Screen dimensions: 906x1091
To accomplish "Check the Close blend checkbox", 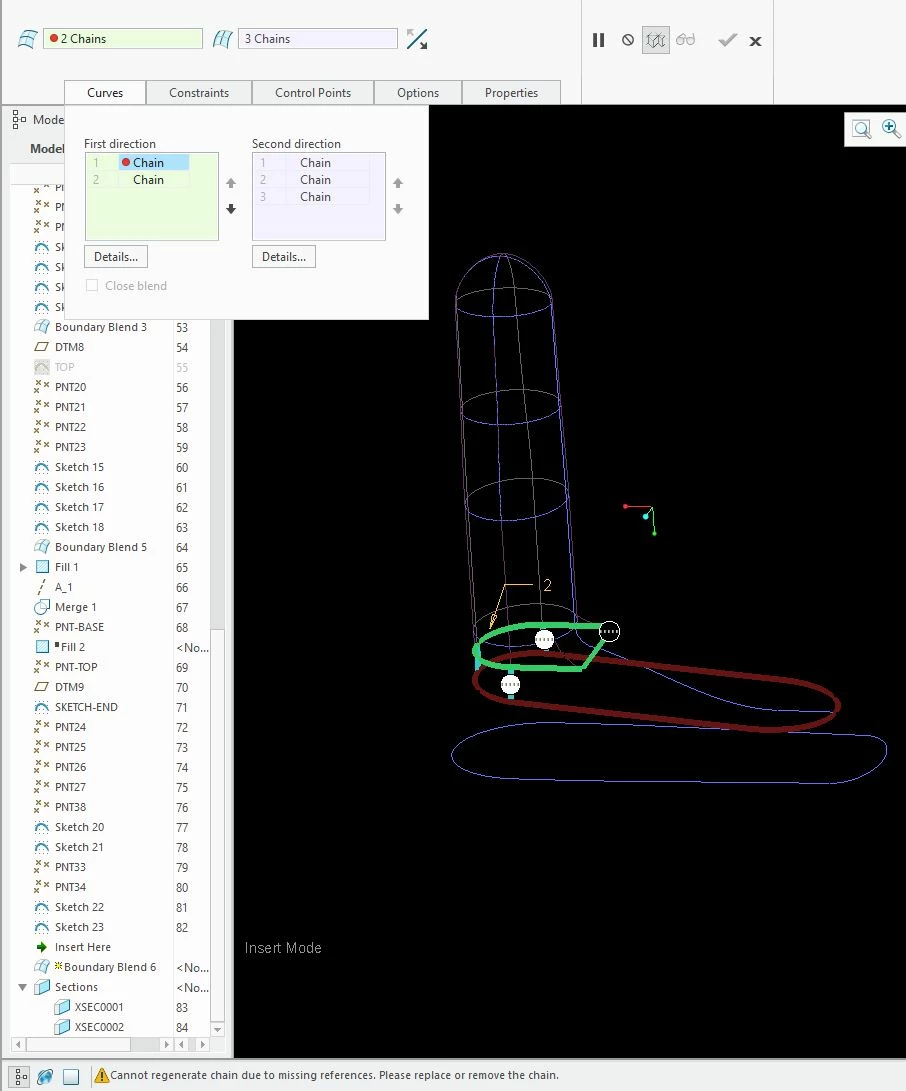I will pyautogui.click(x=92, y=285).
